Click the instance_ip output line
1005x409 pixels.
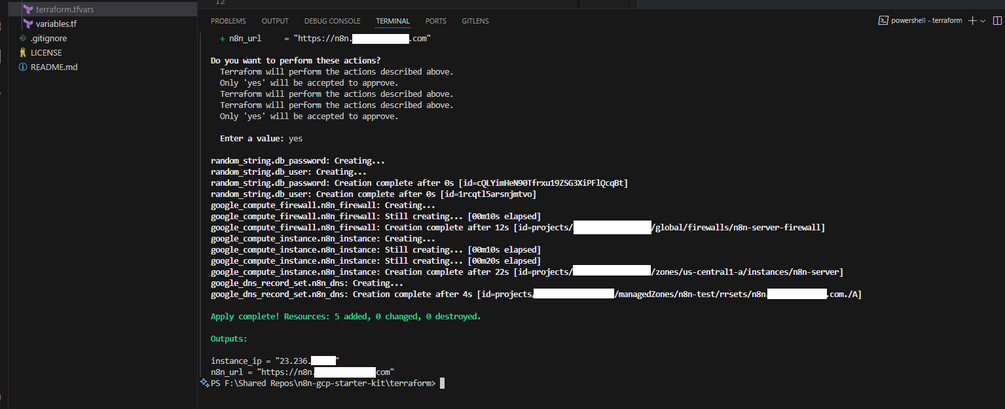(275, 361)
